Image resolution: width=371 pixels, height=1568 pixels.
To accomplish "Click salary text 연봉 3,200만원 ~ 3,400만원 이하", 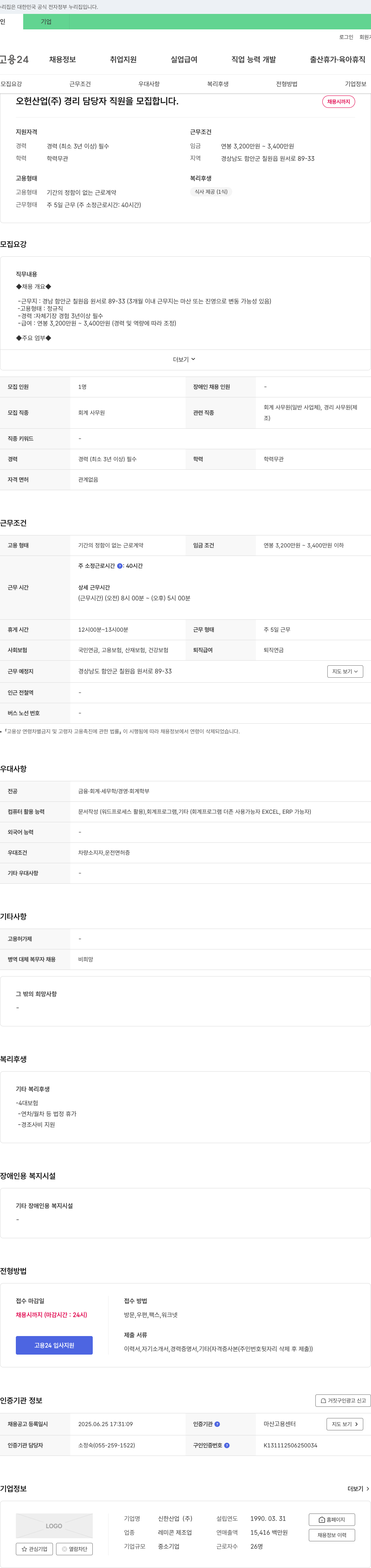I will click(x=303, y=545).
